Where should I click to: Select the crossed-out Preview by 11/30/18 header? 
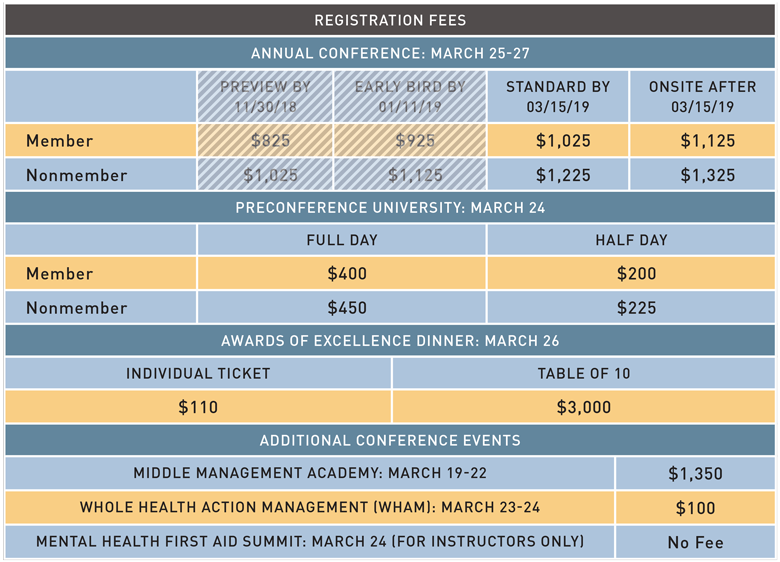coord(265,96)
